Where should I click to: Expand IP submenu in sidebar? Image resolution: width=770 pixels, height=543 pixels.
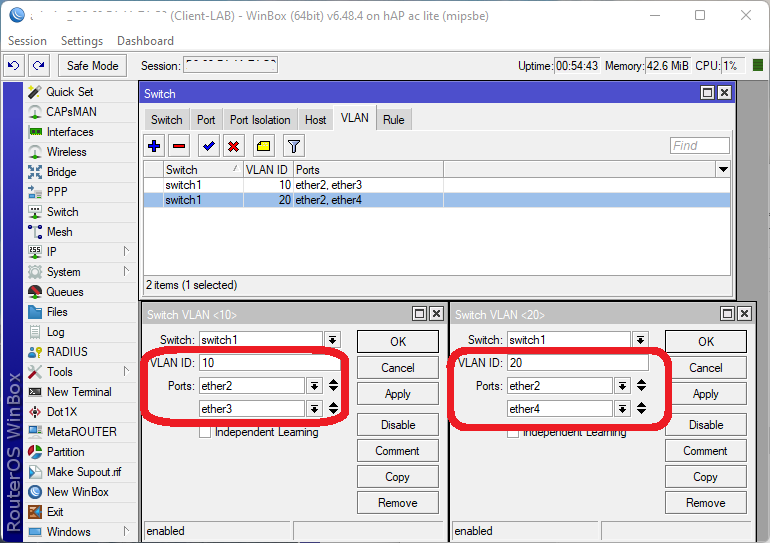click(x=126, y=252)
